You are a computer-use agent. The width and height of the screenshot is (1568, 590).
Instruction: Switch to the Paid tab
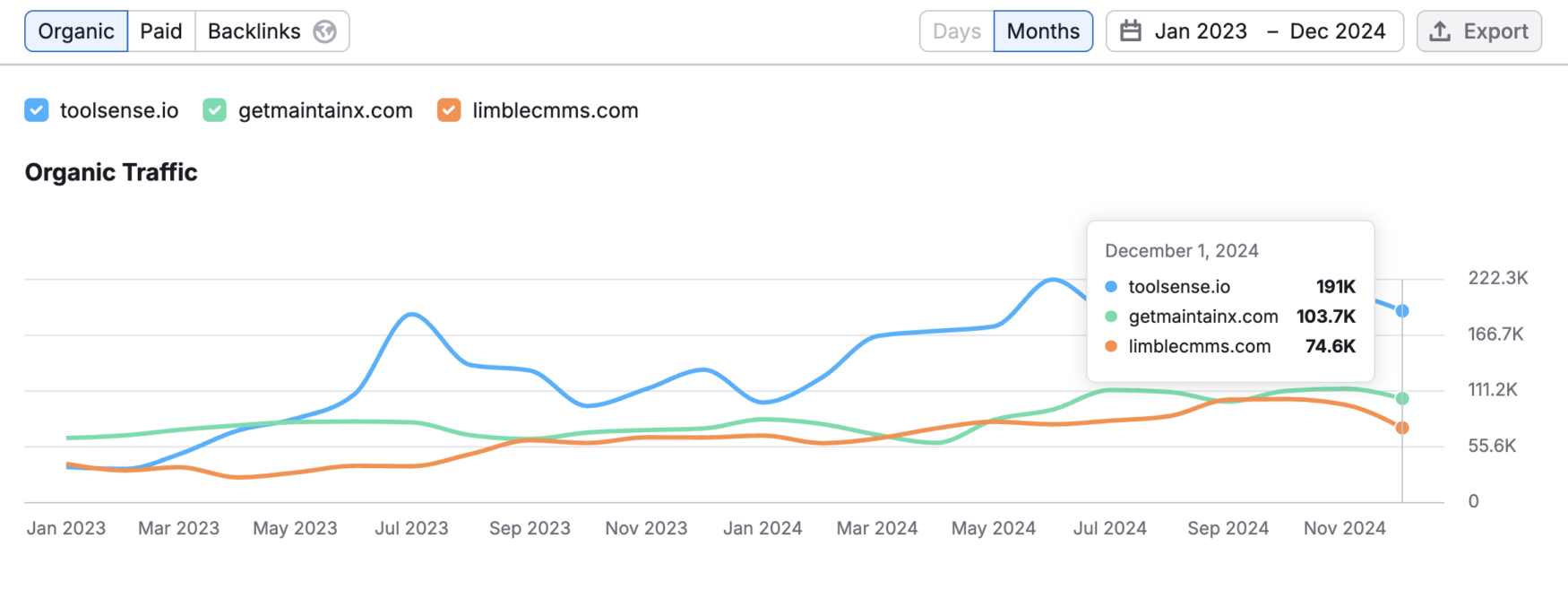(161, 31)
